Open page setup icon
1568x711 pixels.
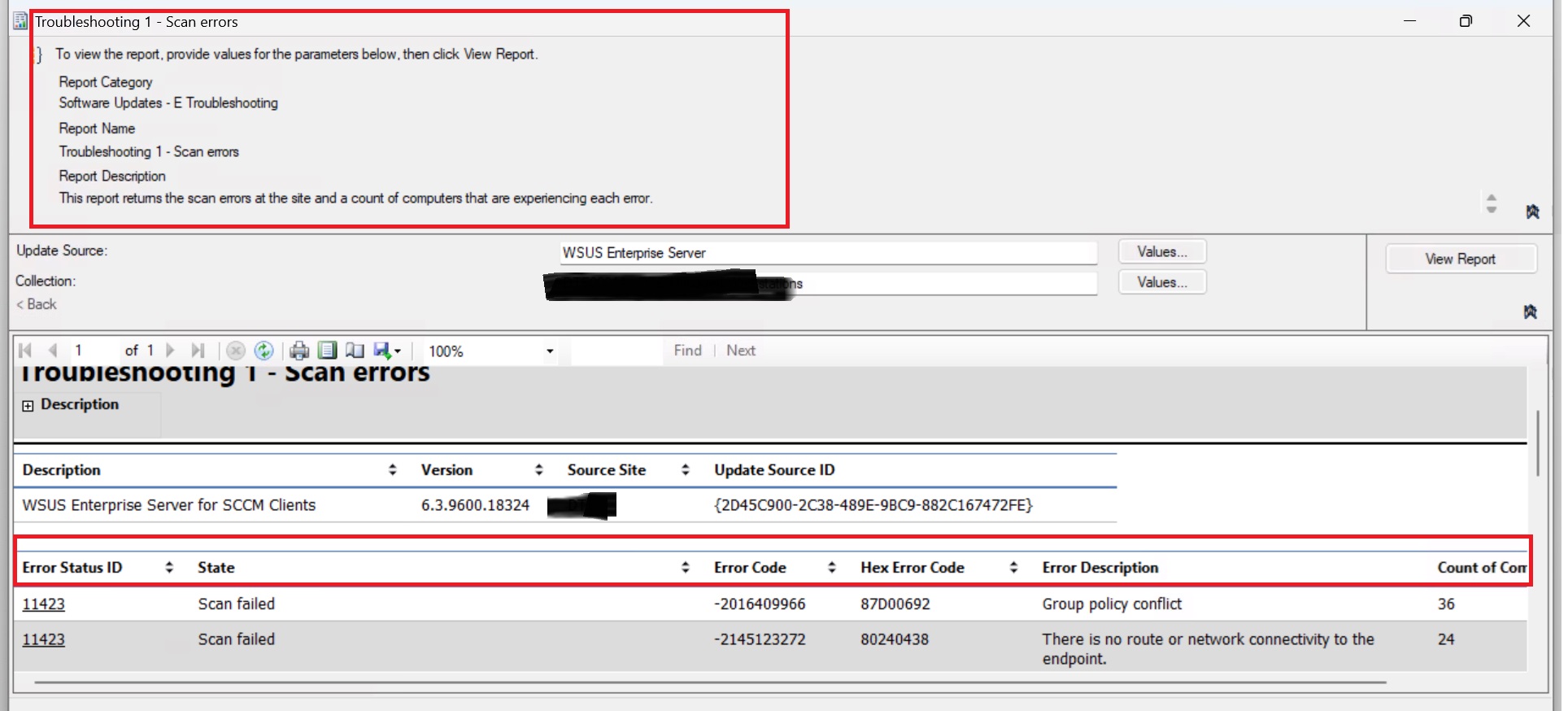(x=355, y=351)
